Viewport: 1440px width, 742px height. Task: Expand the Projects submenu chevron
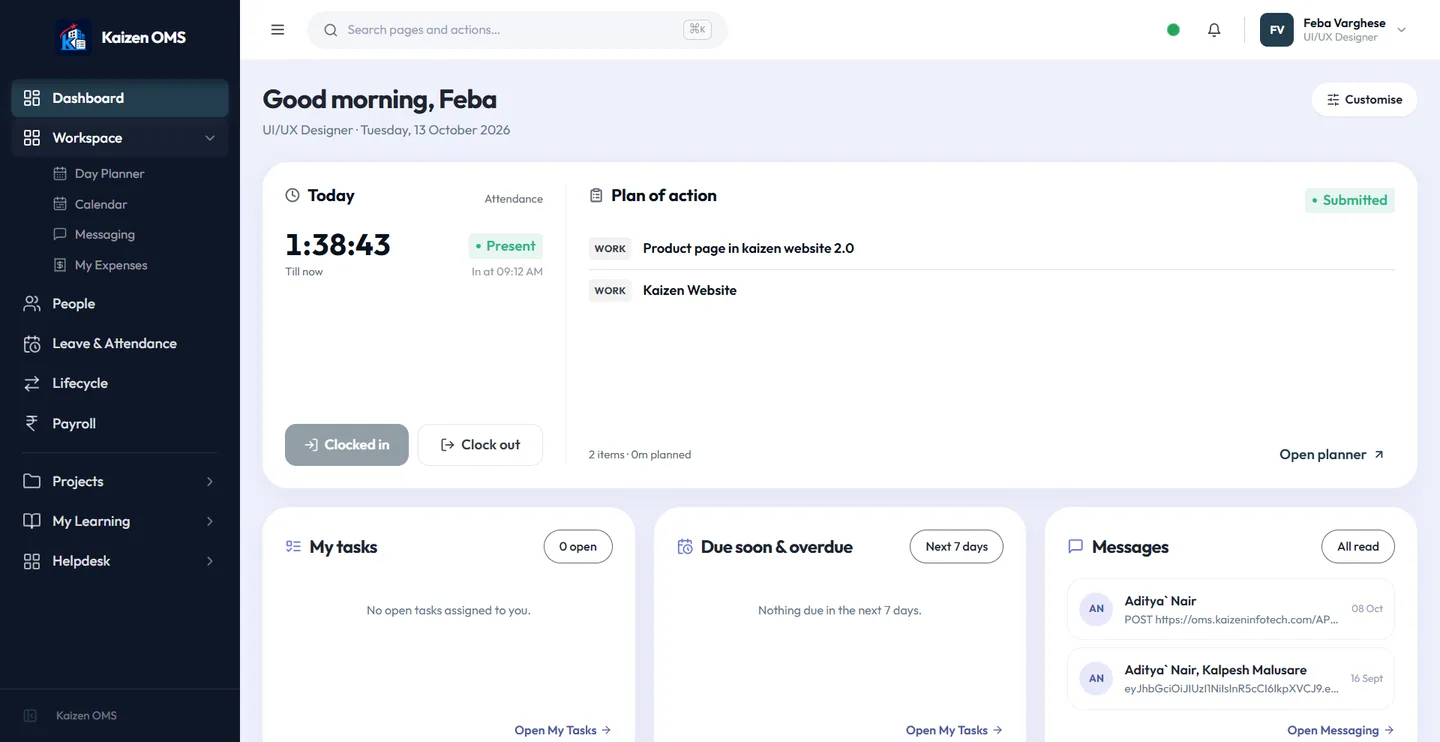(210, 481)
